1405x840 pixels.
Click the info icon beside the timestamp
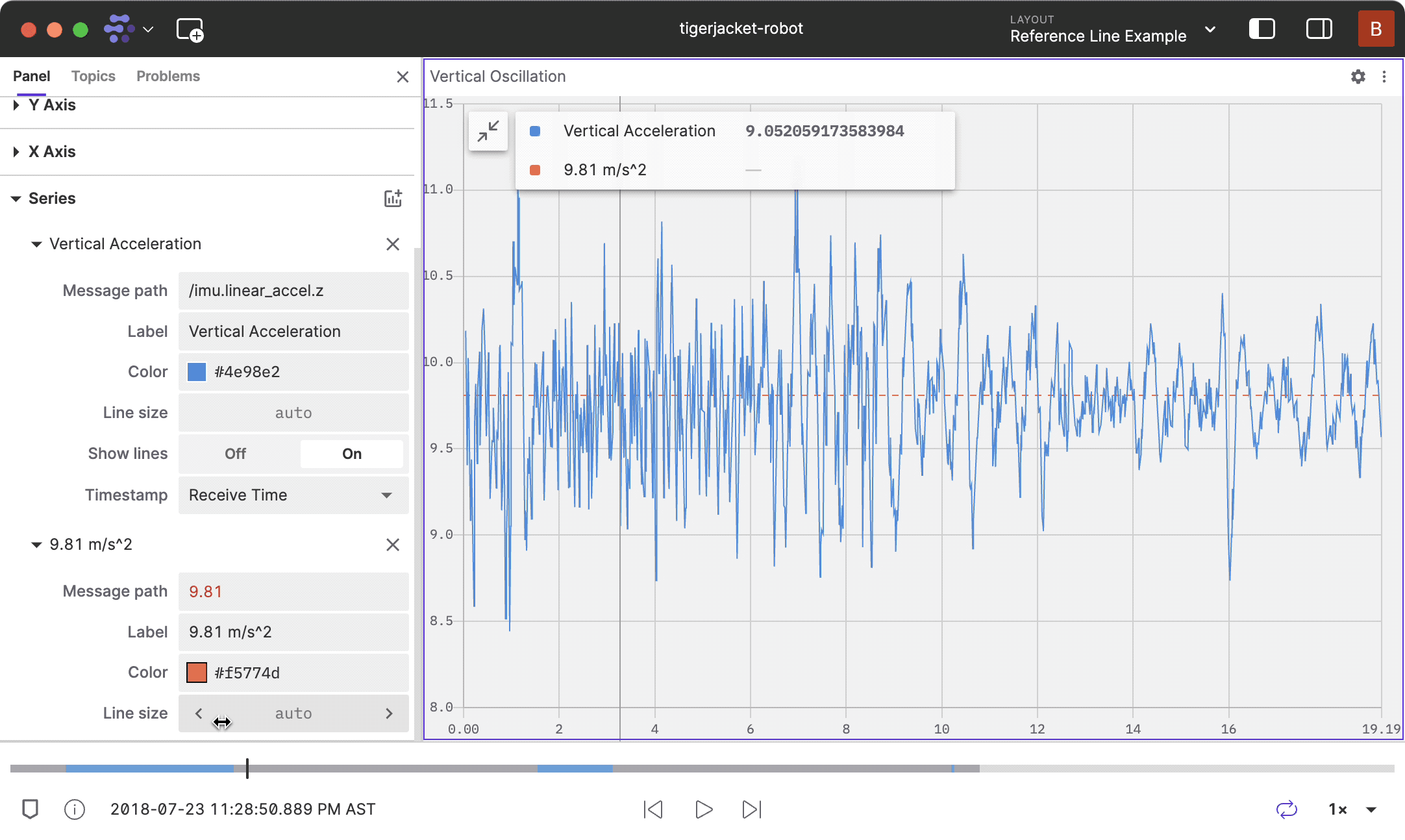click(75, 809)
